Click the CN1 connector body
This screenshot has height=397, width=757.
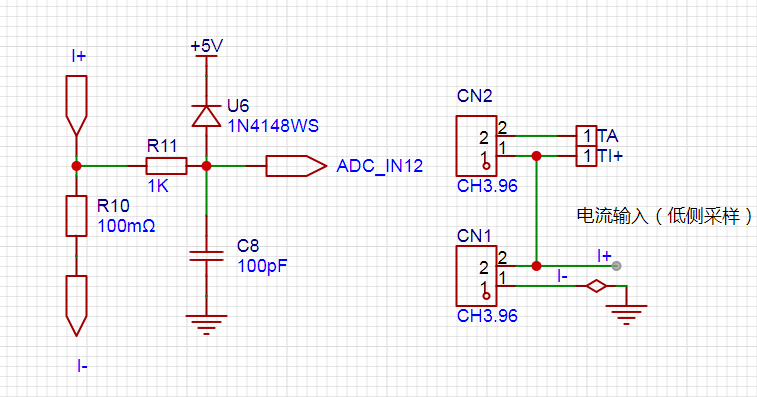477,276
